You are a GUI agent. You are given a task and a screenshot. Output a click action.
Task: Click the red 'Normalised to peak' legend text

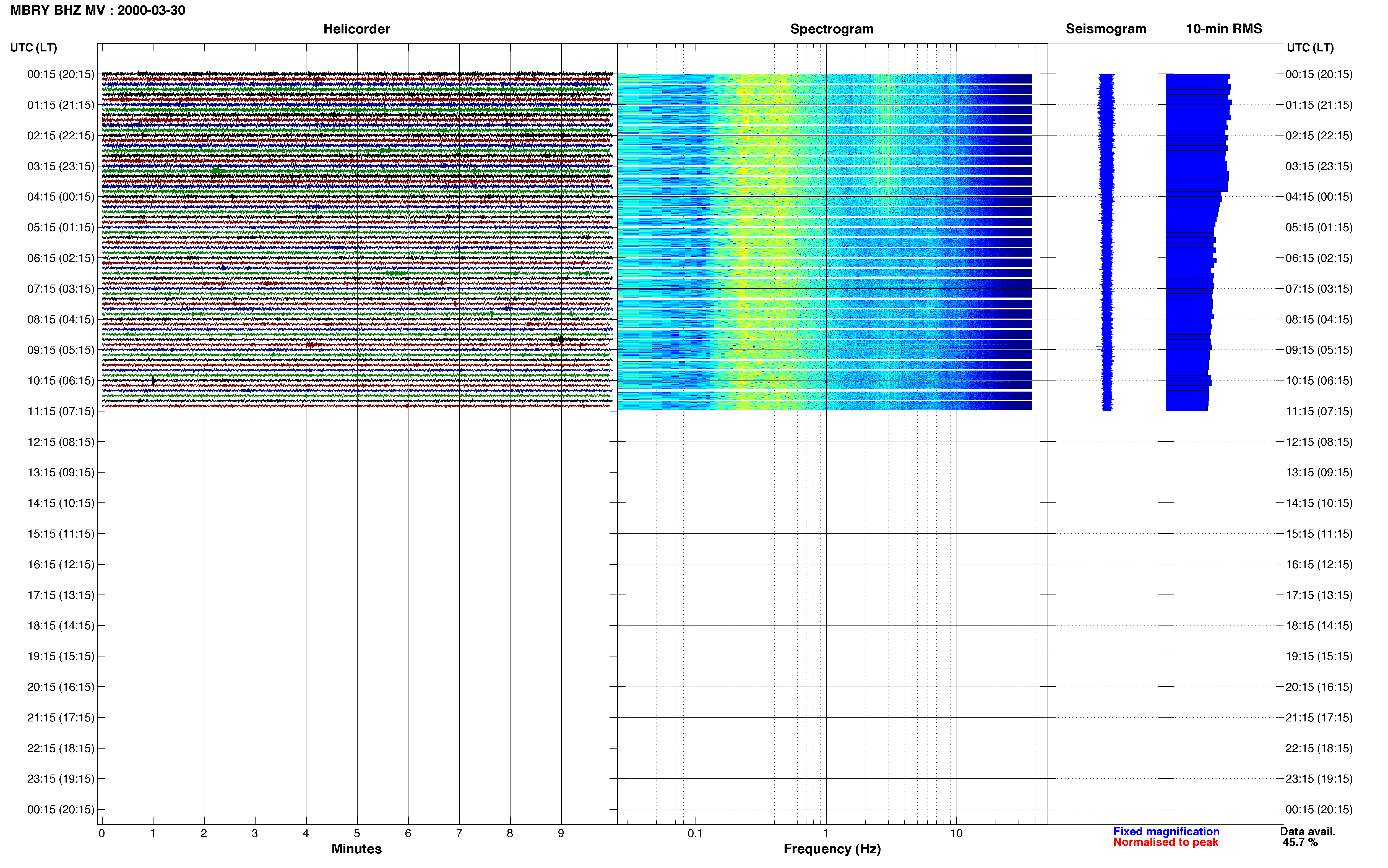1165,842
